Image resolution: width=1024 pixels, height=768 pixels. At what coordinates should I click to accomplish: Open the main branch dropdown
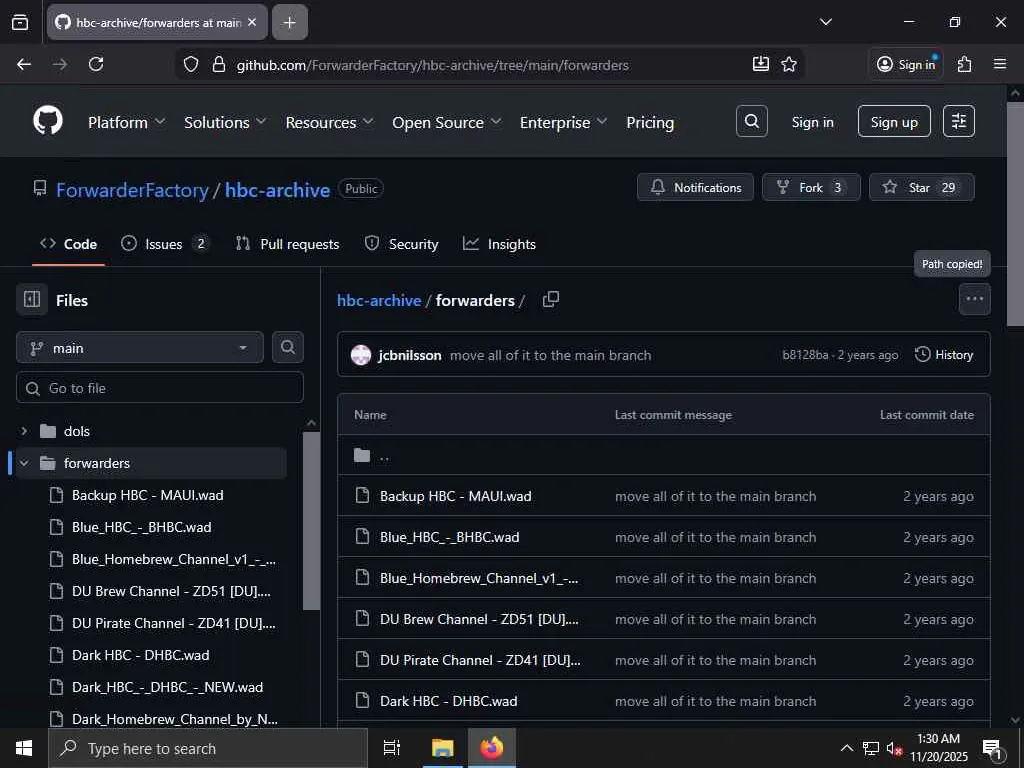140,347
